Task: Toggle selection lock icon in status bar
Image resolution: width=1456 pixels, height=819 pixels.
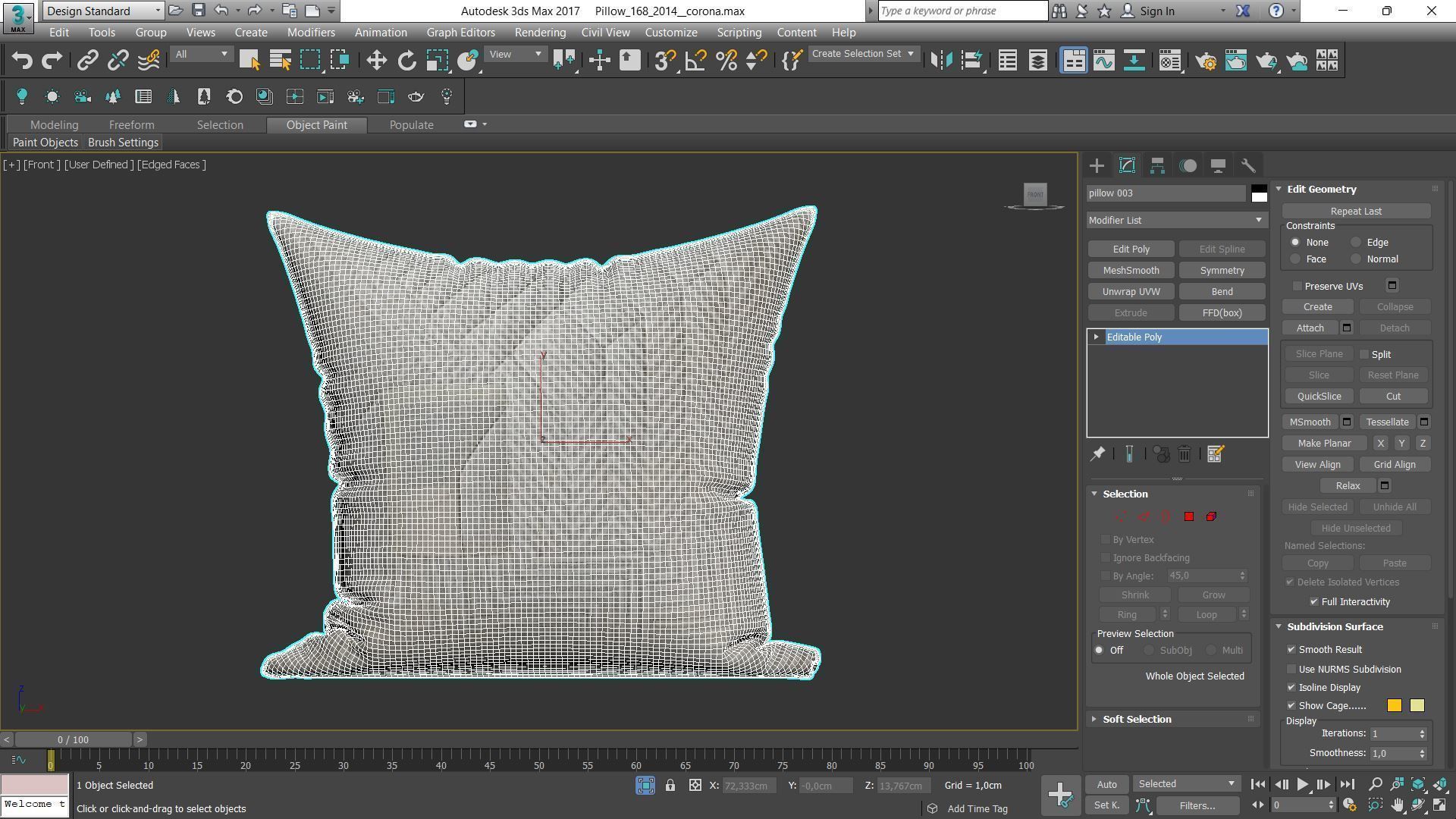Action: tap(670, 786)
